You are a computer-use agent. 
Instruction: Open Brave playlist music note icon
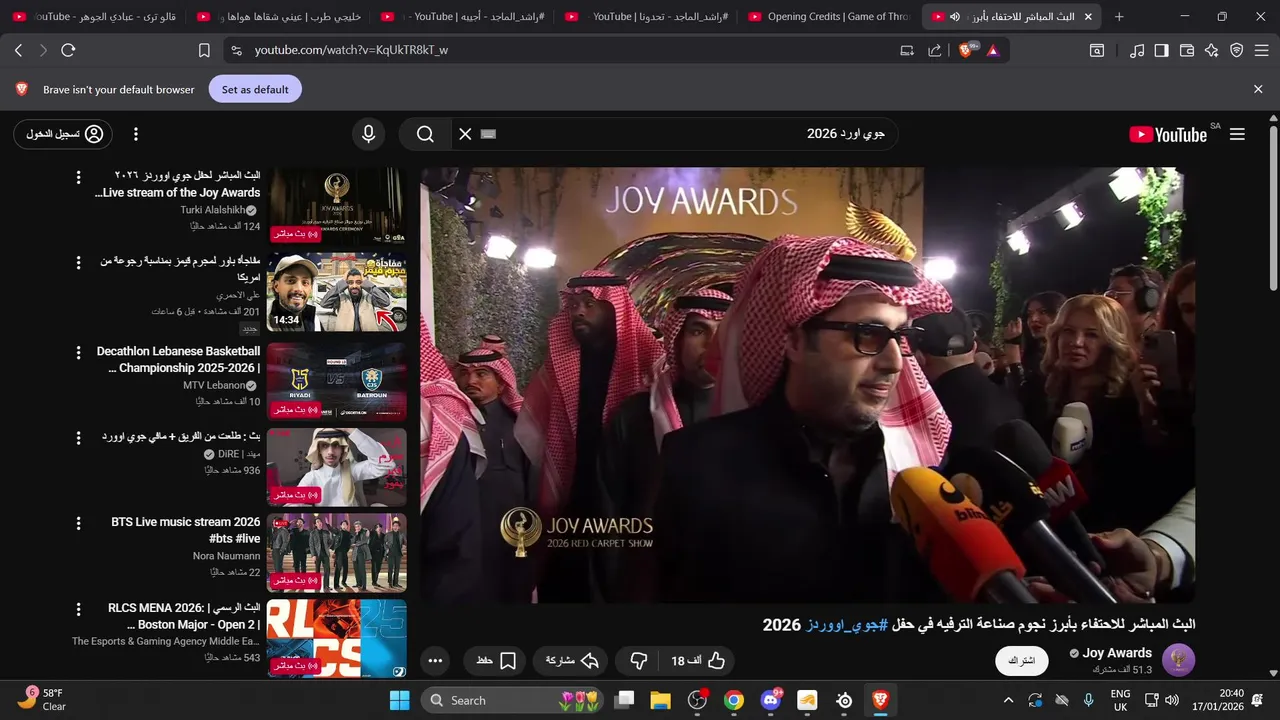point(1136,50)
